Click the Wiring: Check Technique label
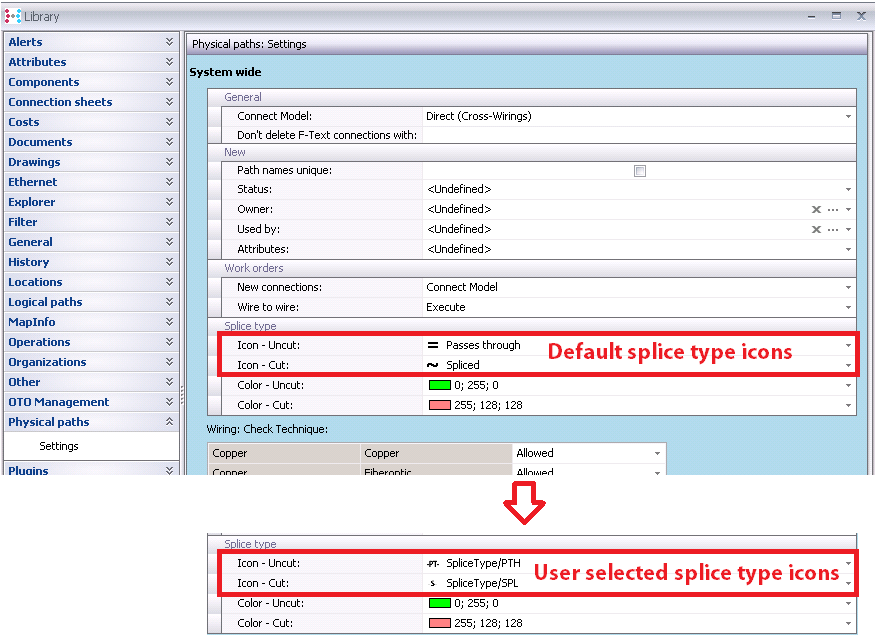Screen dimensions: 877x635 [x=267, y=429]
